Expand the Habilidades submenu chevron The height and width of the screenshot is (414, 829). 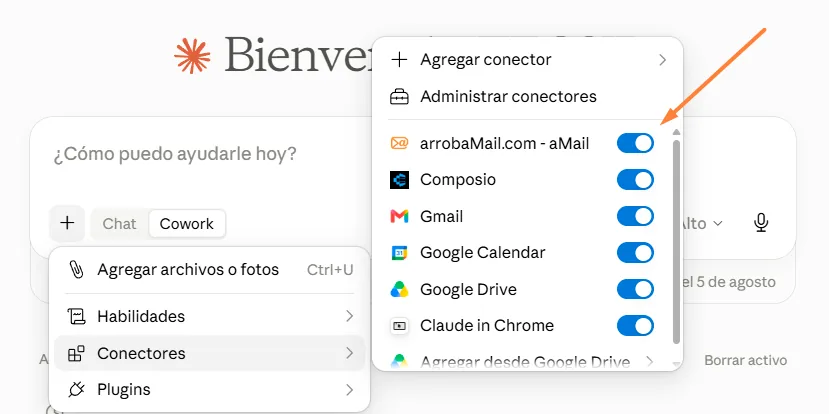[349, 316]
